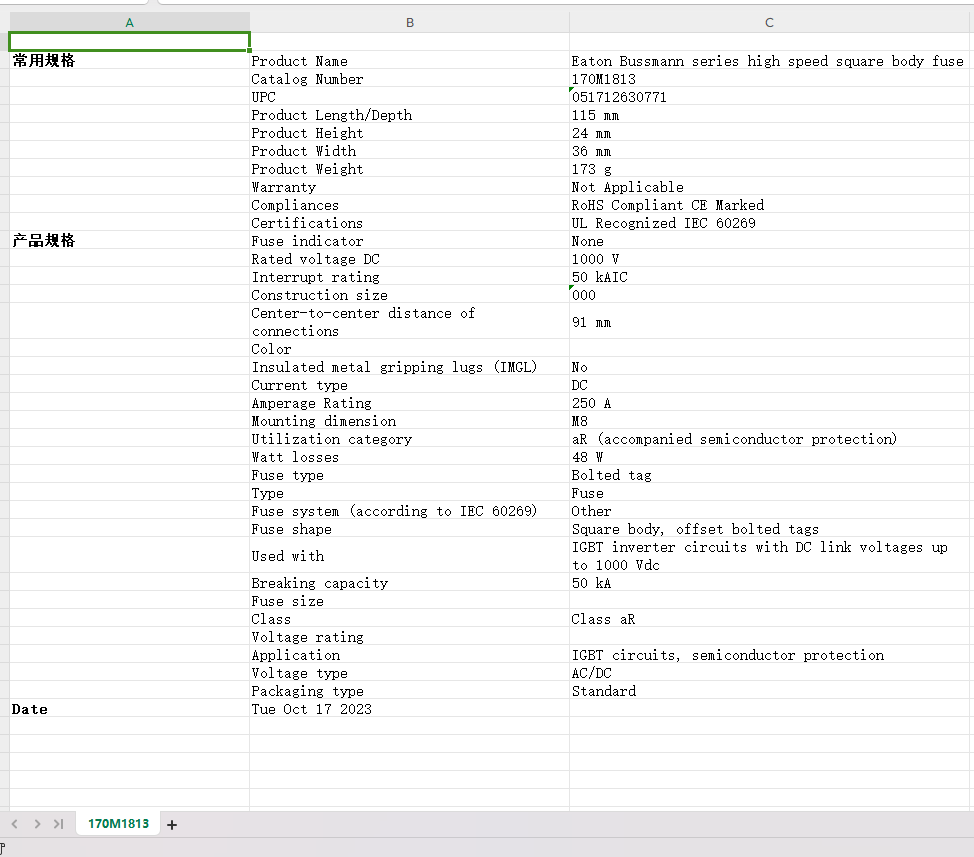Select the 'Warranty' cell
974x857 pixels.
[409, 186]
